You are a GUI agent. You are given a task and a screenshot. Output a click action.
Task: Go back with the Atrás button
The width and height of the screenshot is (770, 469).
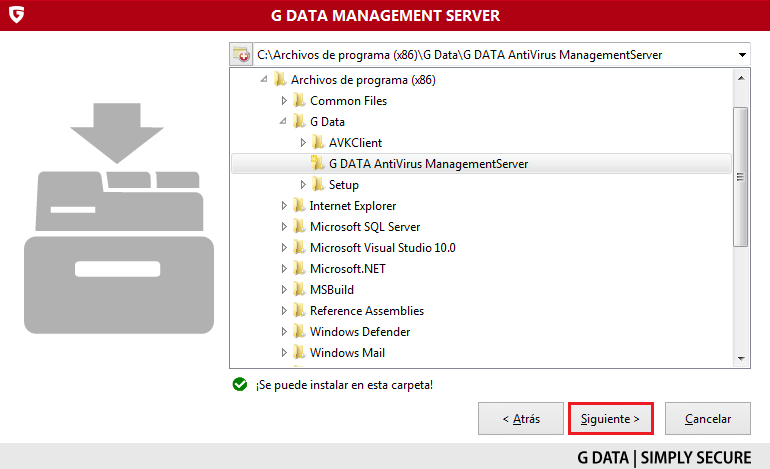513,419
